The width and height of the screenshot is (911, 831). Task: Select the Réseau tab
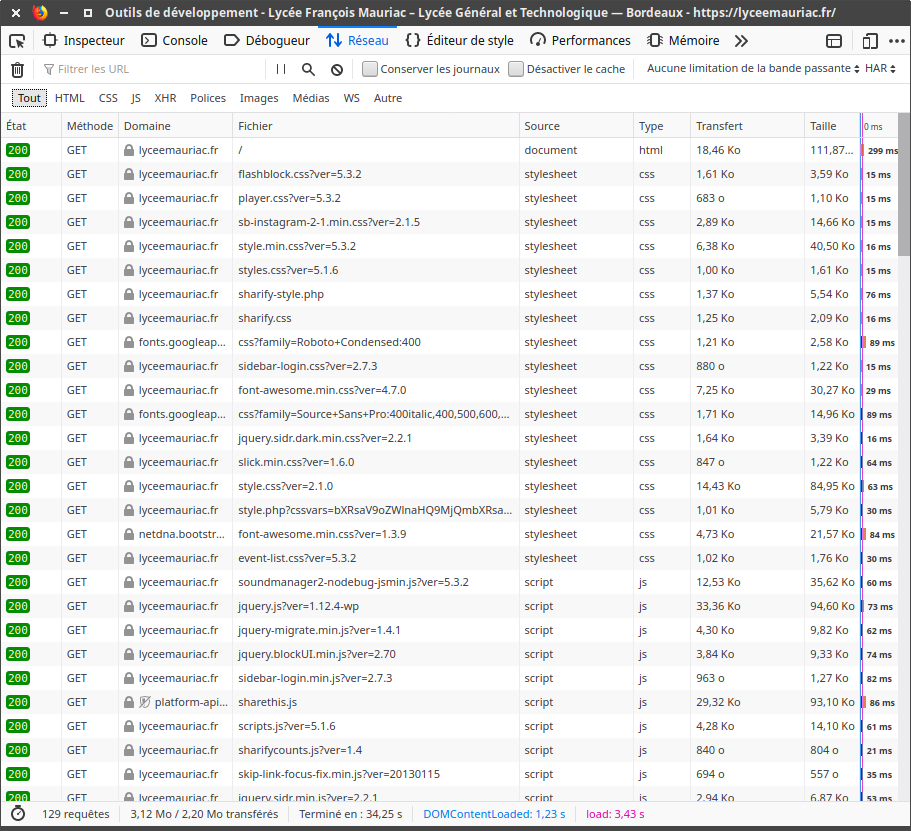point(357,41)
